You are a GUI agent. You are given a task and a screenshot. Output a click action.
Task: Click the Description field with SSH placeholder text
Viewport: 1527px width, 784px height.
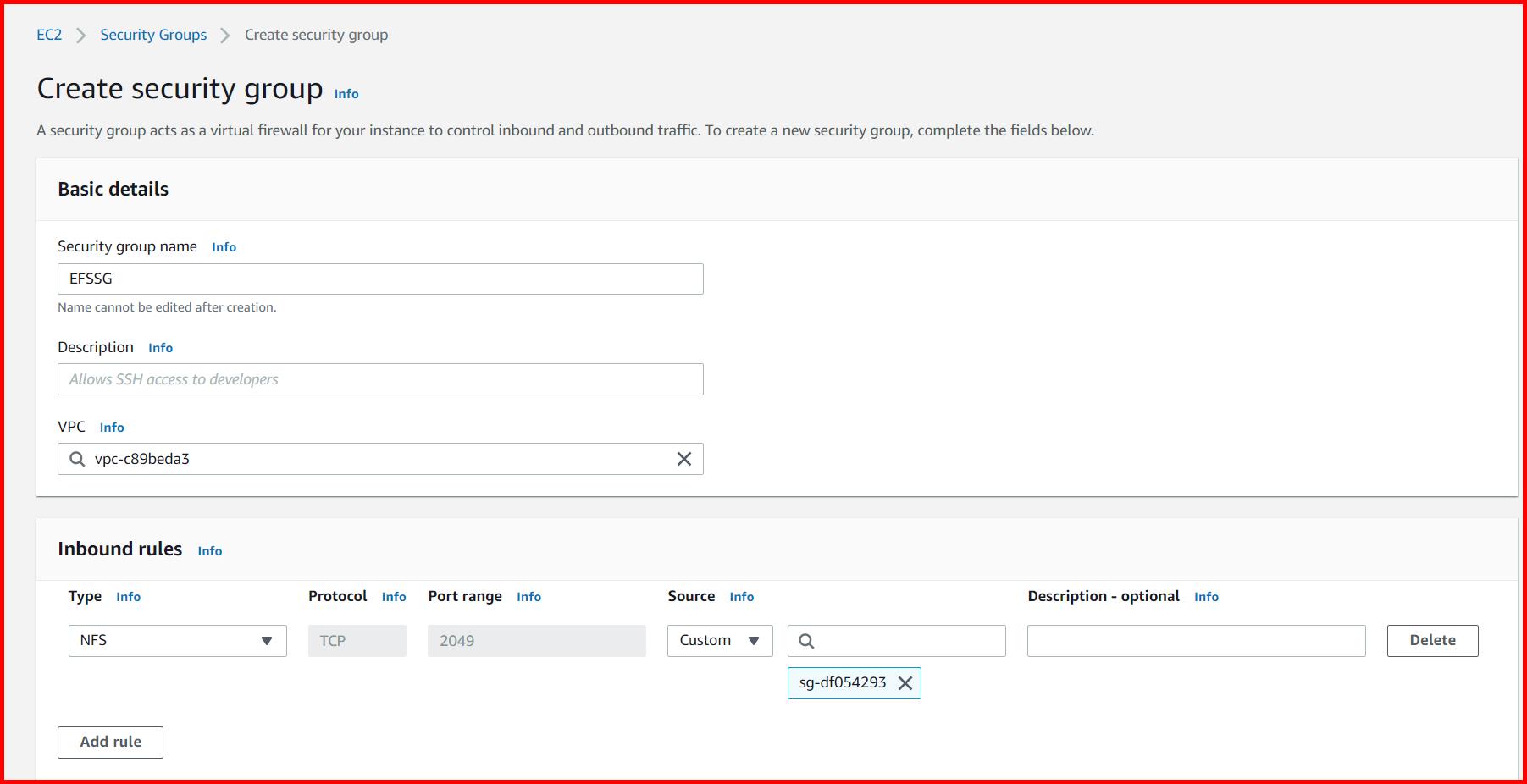click(x=379, y=379)
